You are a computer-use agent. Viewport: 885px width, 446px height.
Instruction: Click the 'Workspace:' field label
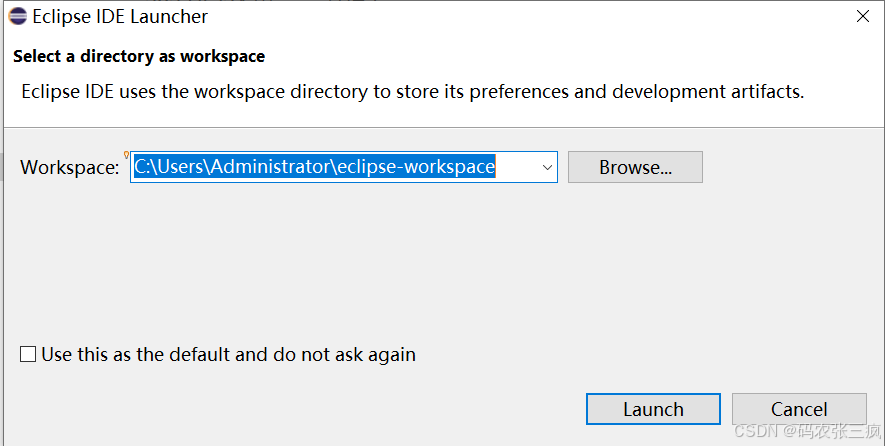(x=70, y=168)
